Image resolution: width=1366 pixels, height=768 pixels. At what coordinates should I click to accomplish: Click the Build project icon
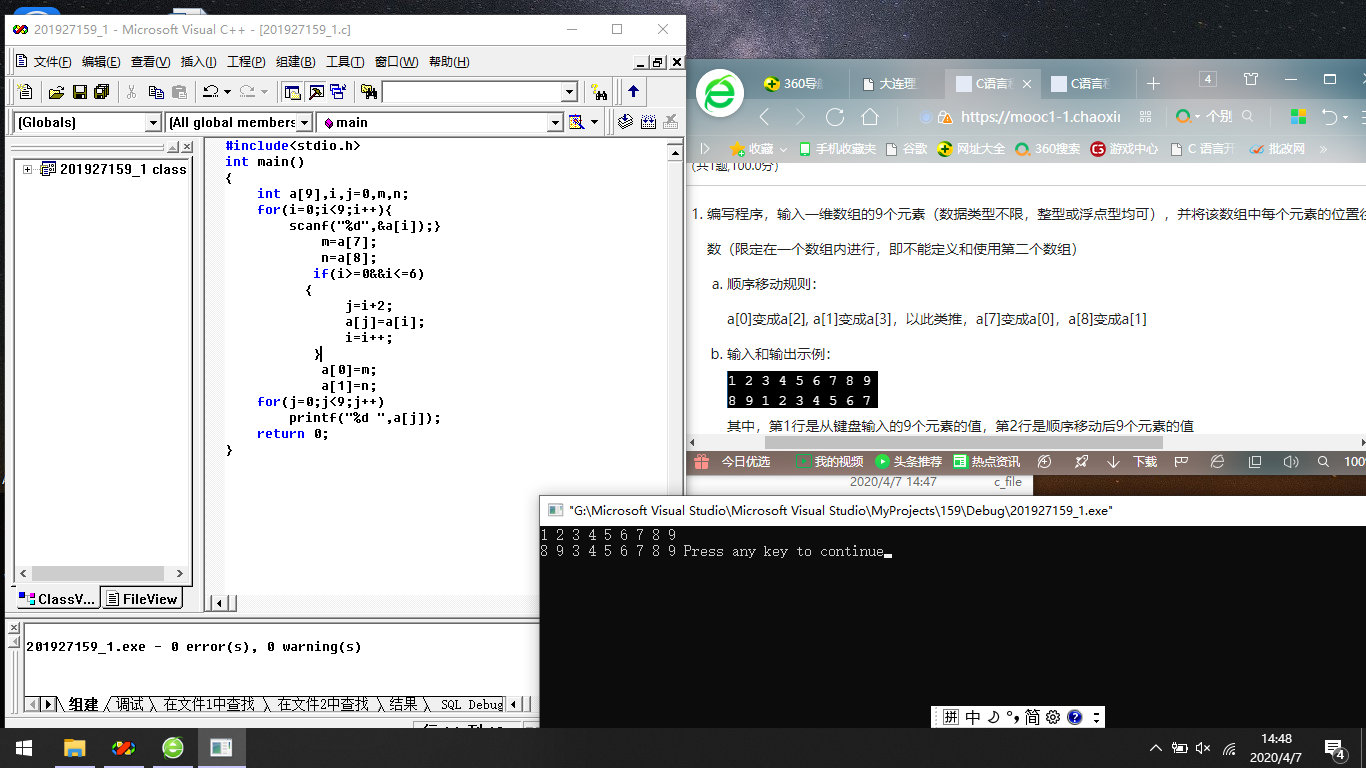(648, 122)
